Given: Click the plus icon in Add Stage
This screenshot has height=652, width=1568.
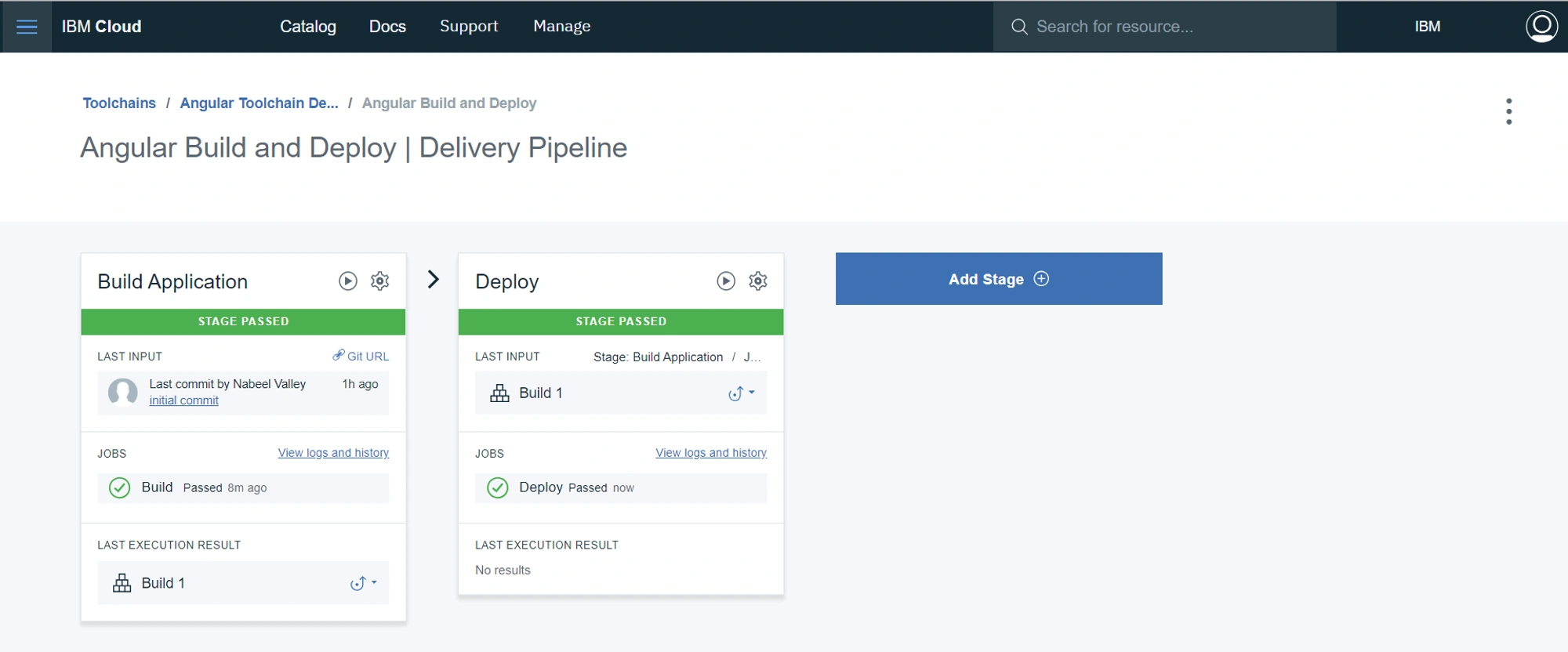Looking at the screenshot, I should coord(1041,278).
